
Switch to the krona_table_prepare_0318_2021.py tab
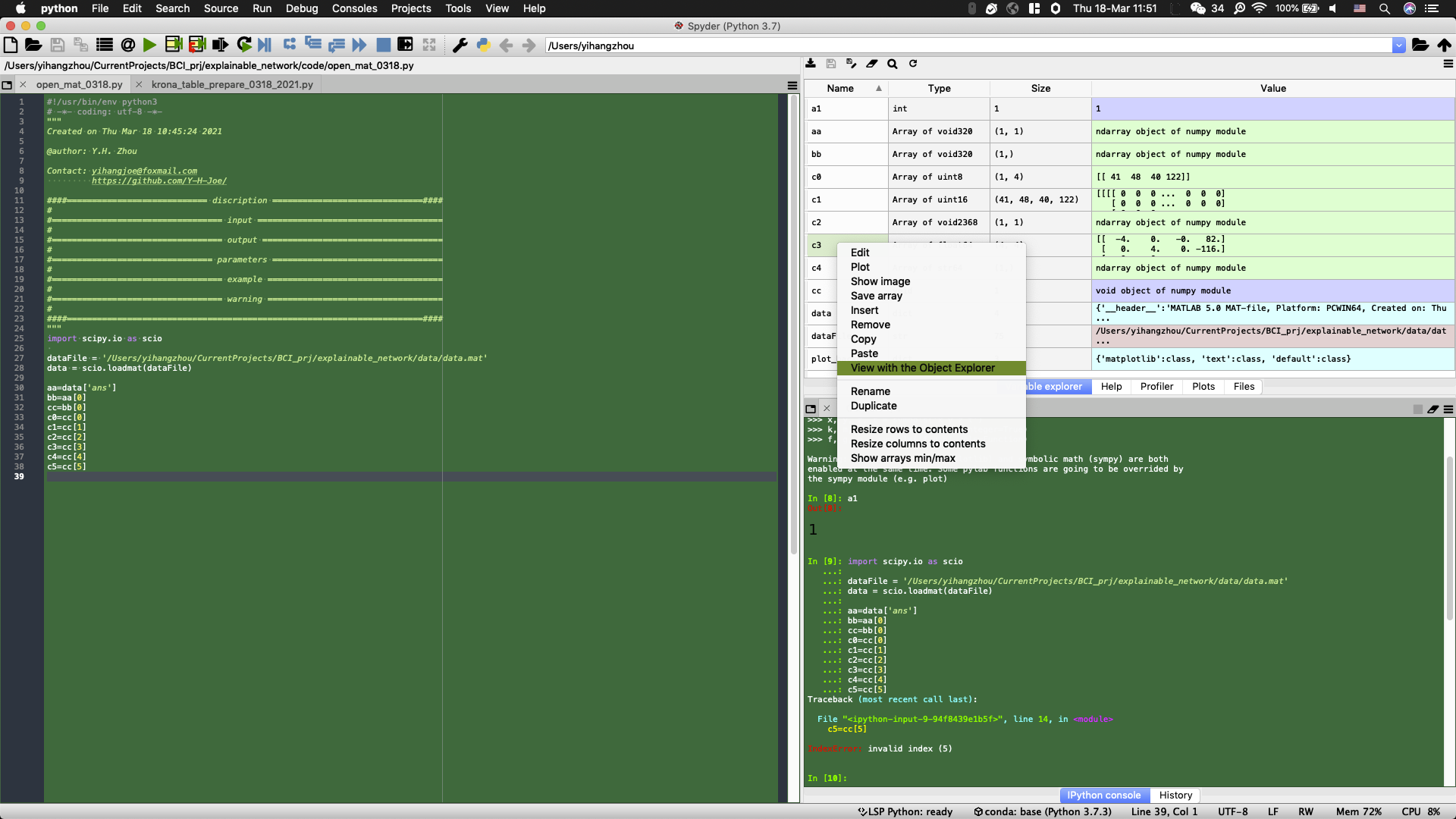(x=231, y=84)
